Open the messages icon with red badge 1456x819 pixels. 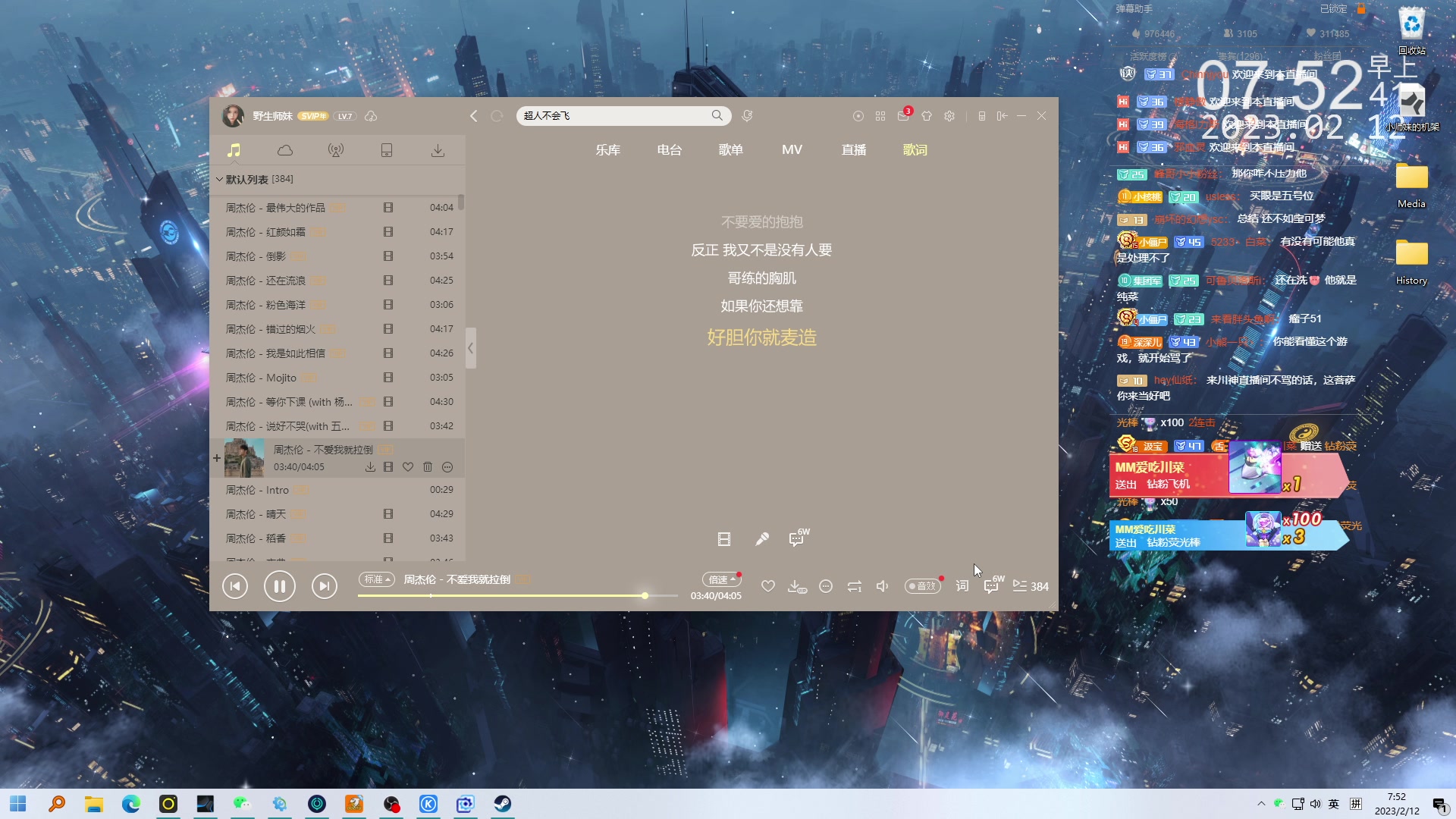(x=903, y=115)
